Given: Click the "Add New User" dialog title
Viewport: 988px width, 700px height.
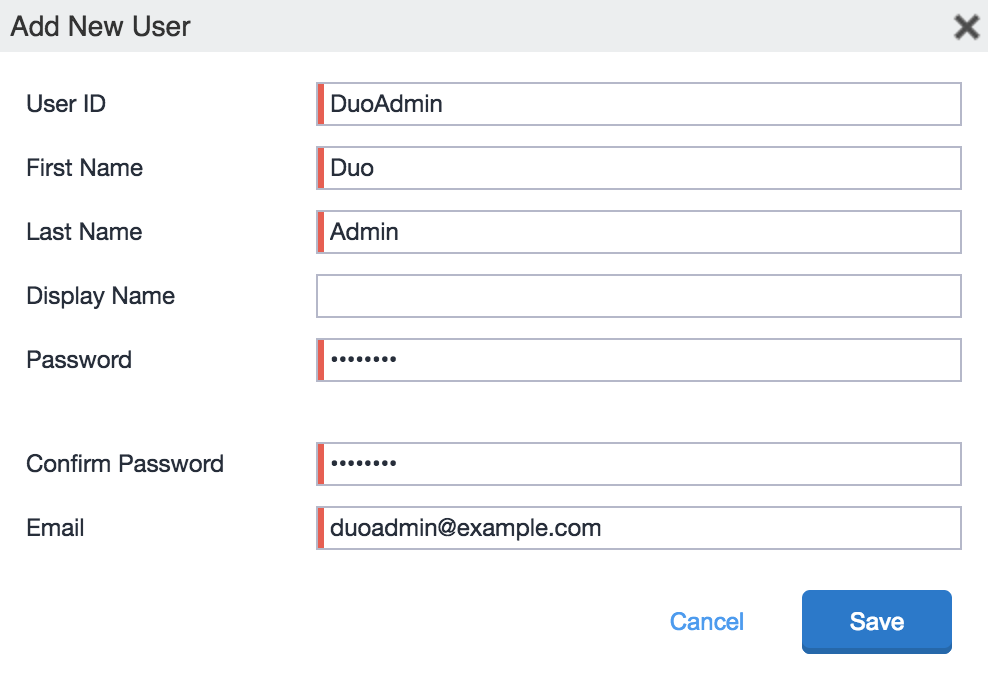Looking at the screenshot, I should pyautogui.click(x=100, y=26).
